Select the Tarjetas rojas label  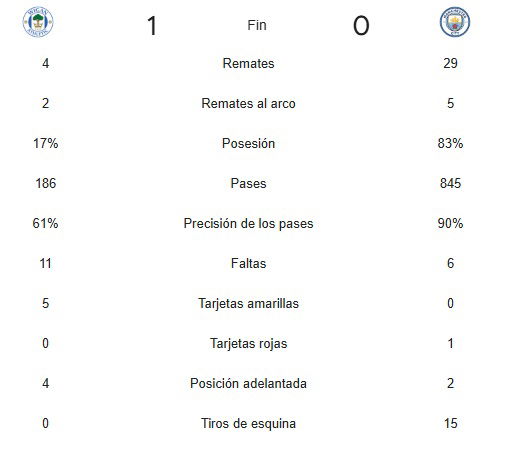tap(248, 343)
